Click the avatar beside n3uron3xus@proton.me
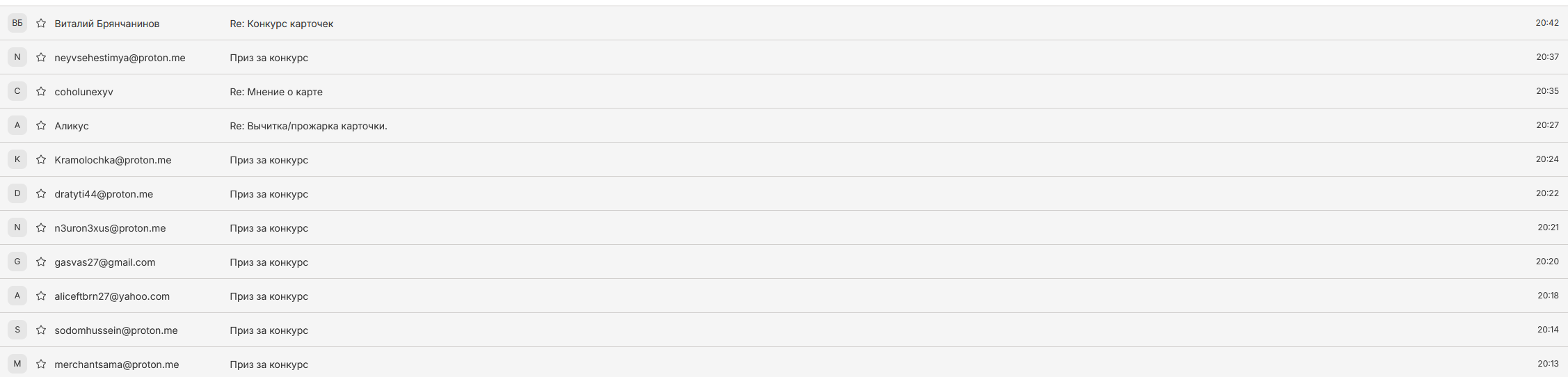1568x377 pixels. pos(17,227)
